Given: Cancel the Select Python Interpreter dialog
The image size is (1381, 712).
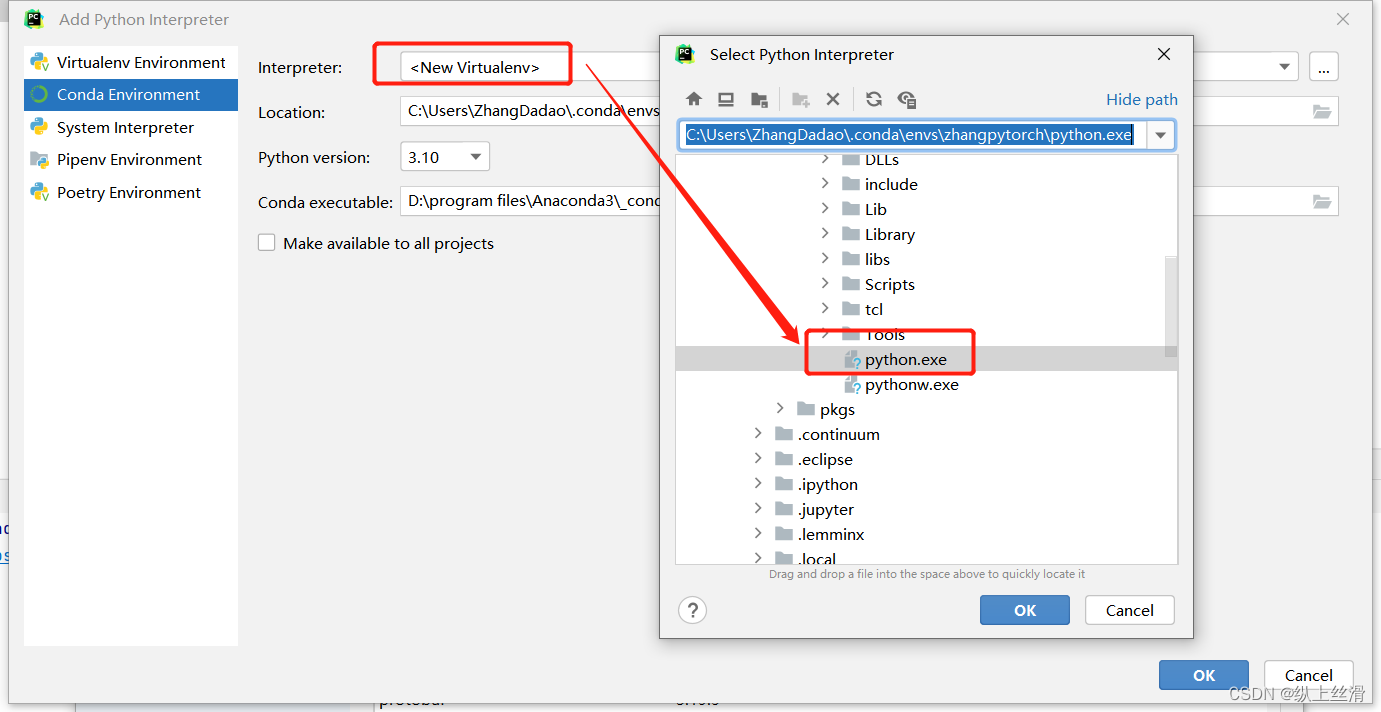Looking at the screenshot, I should [x=1130, y=610].
